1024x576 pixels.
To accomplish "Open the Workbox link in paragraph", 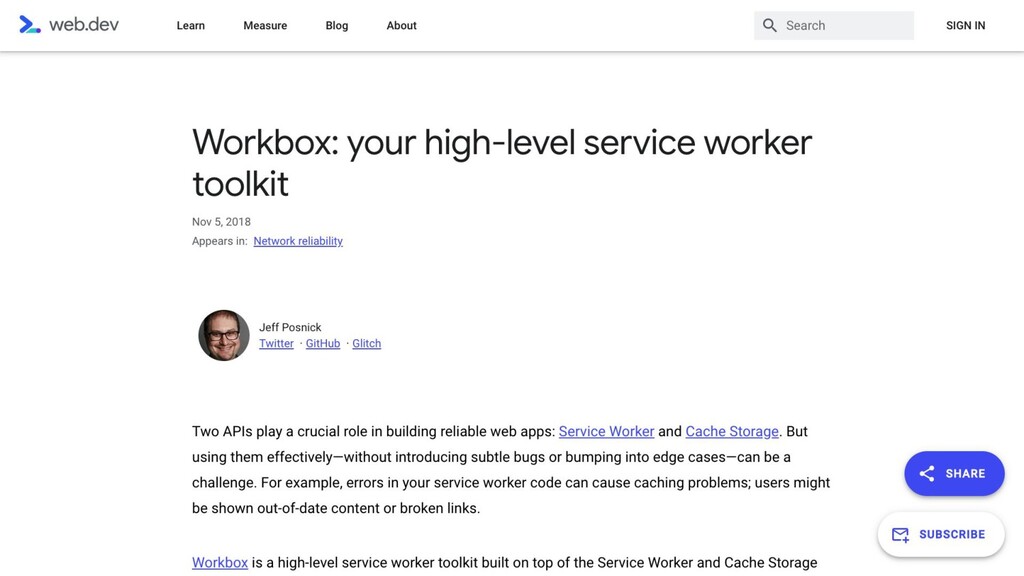I will tap(220, 563).
